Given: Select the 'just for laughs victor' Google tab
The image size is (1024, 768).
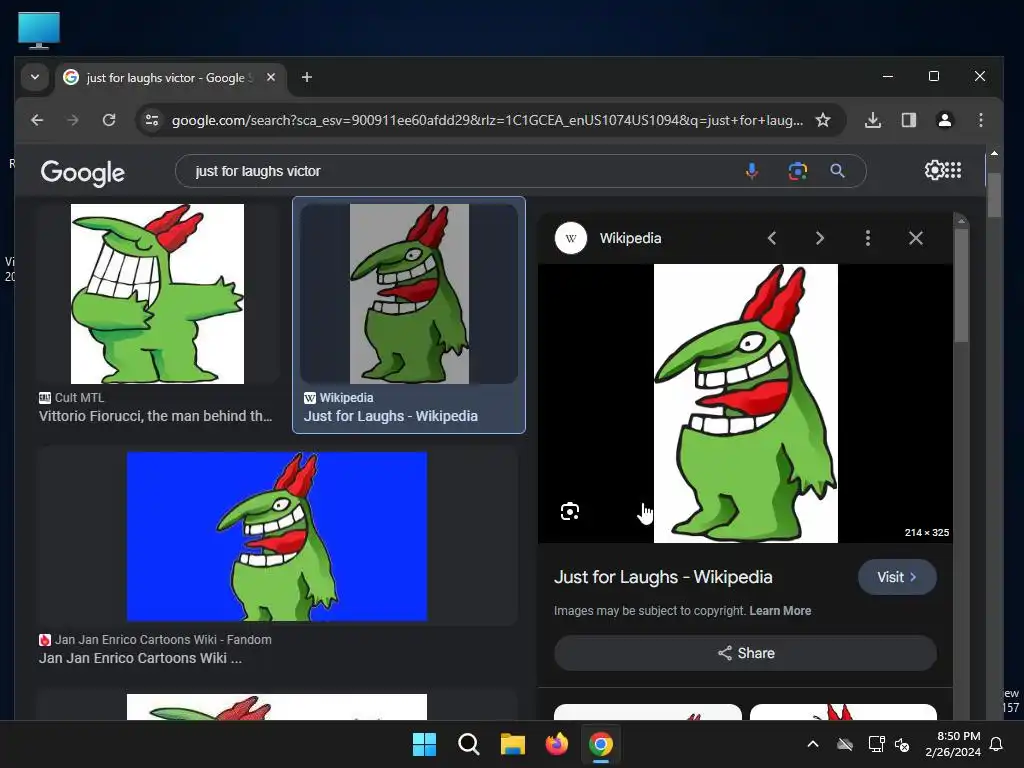Looking at the screenshot, I should click(170, 78).
